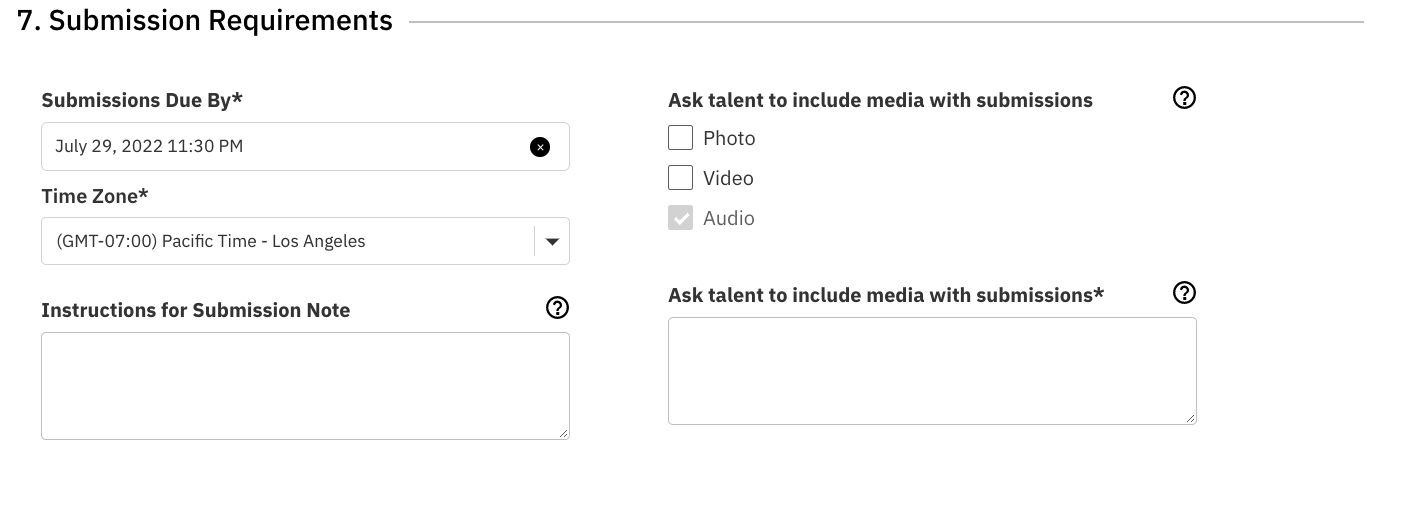This screenshot has width=1425, height=516.
Task: Click help icon above the lower-right text area
Action: [x=1184, y=293]
